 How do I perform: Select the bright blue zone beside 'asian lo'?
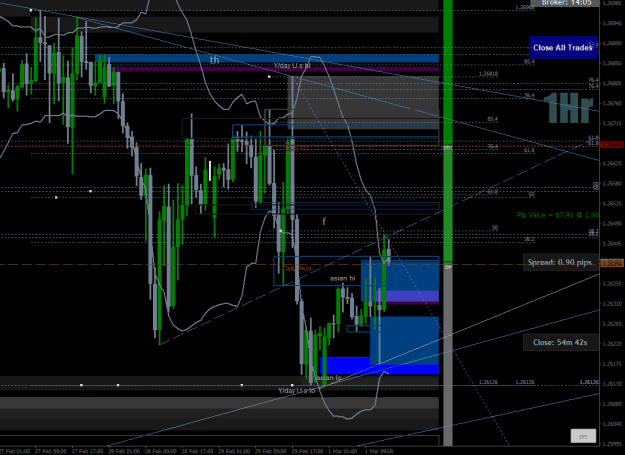point(379,366)
